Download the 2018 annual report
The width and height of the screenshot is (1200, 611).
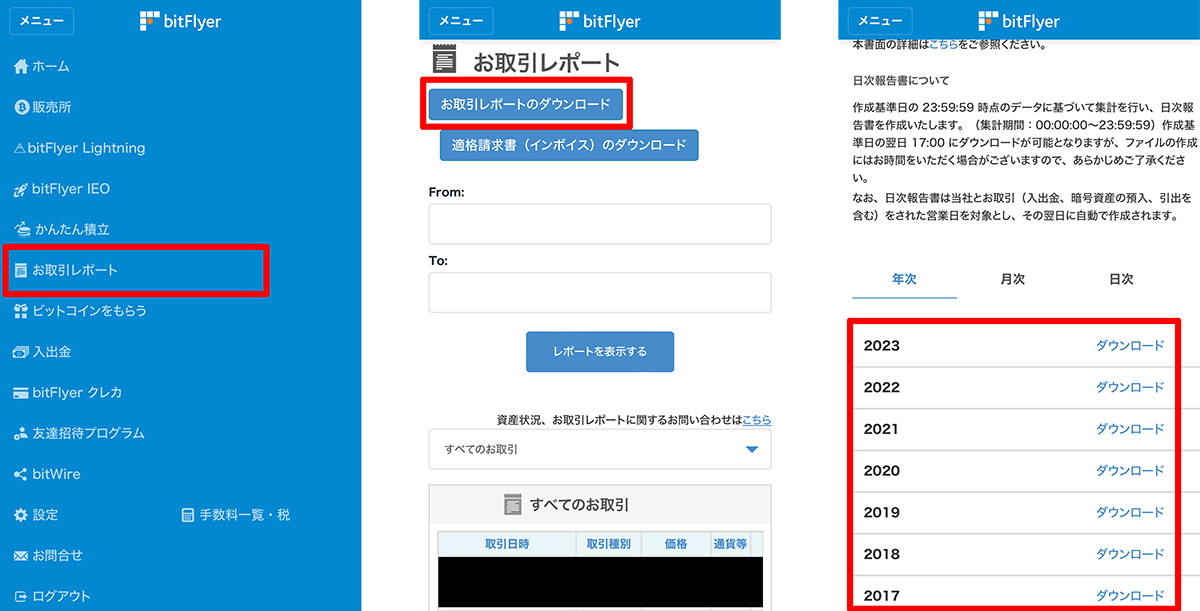coord(1130,554)
